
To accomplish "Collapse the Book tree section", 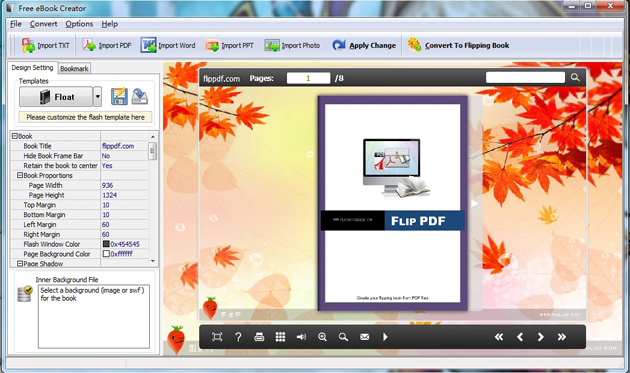I will [14, 136].
